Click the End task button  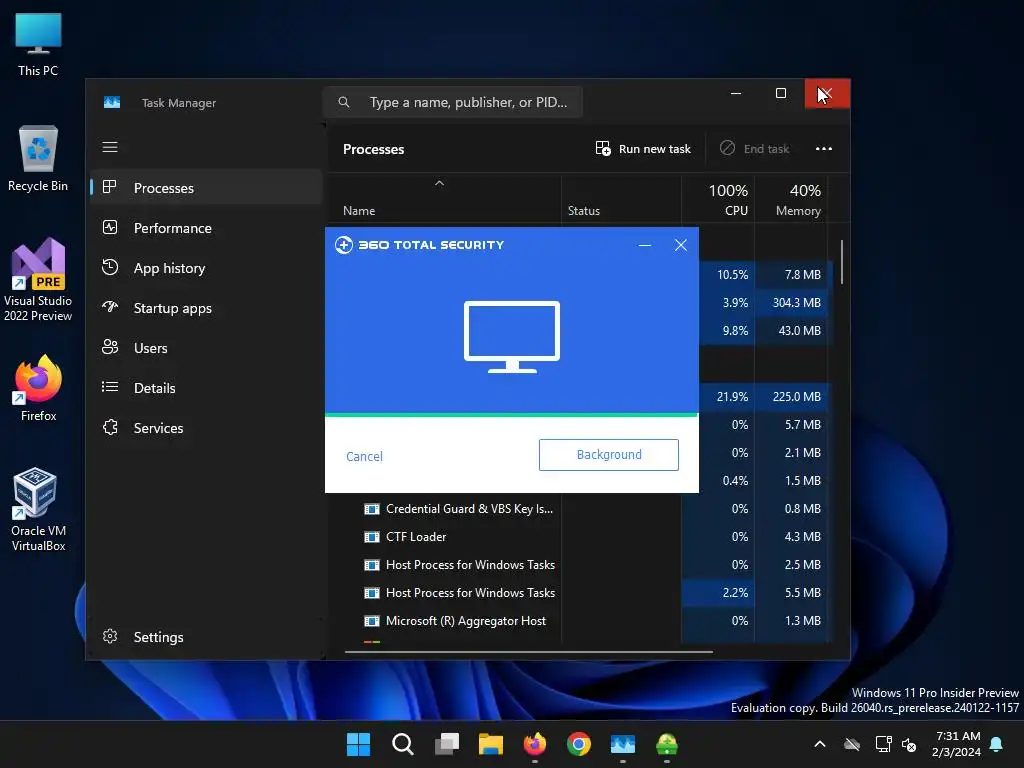click(x=754, y=149)
